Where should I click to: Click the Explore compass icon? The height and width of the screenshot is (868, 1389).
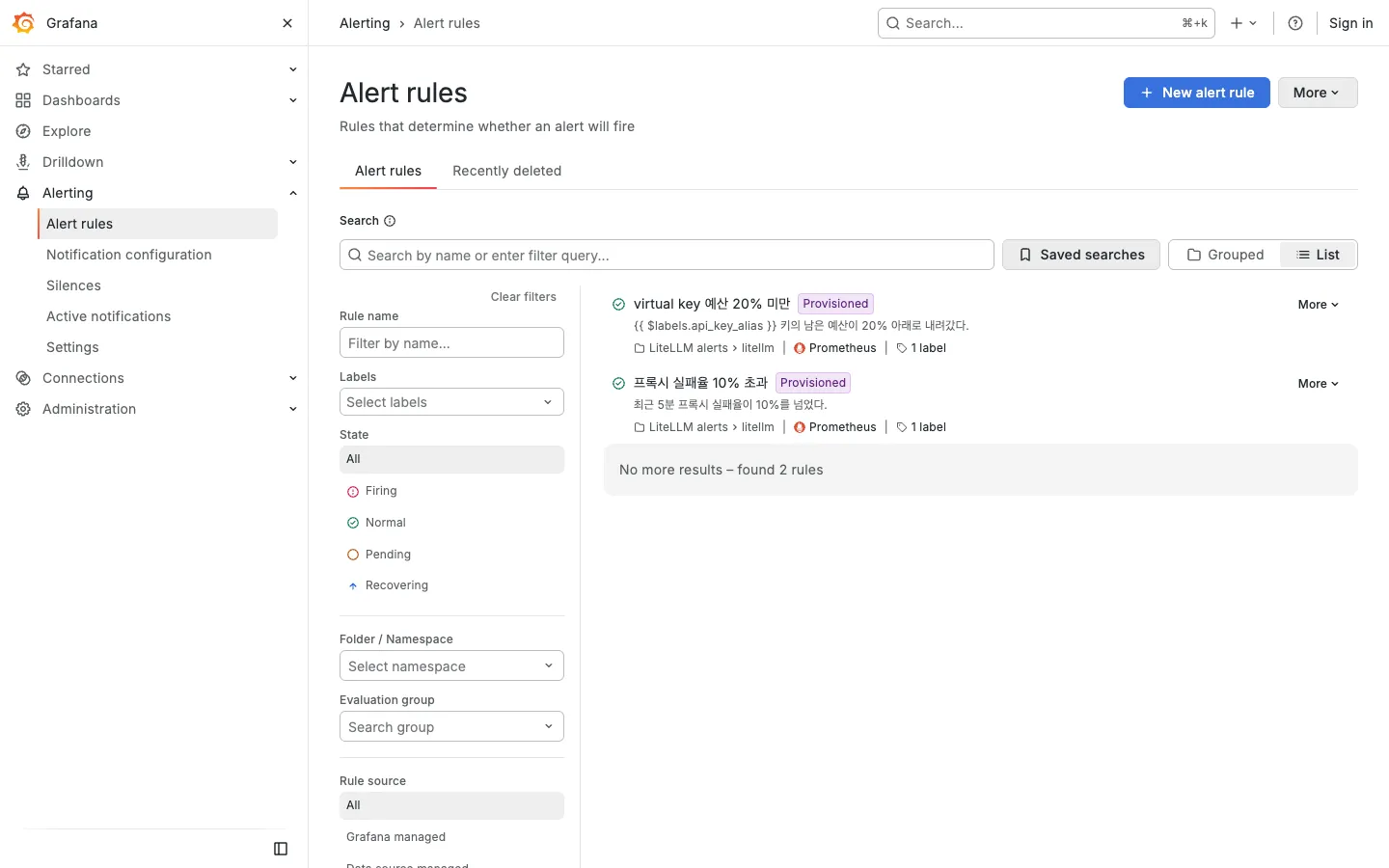(x=23, y=131)
